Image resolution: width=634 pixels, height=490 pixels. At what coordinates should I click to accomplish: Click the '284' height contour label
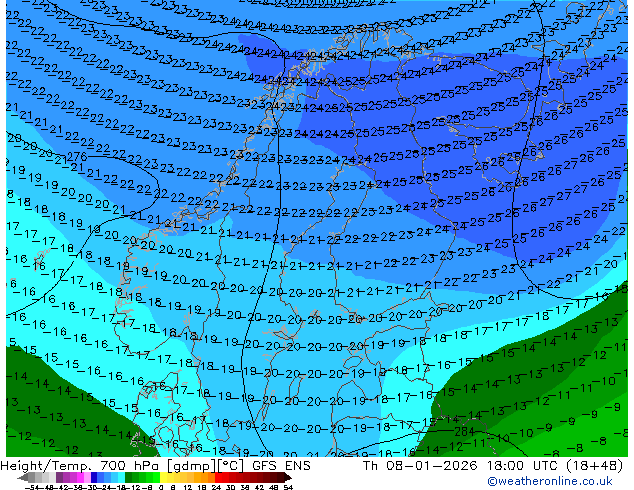pyautogui.click(x=465, y=432)
